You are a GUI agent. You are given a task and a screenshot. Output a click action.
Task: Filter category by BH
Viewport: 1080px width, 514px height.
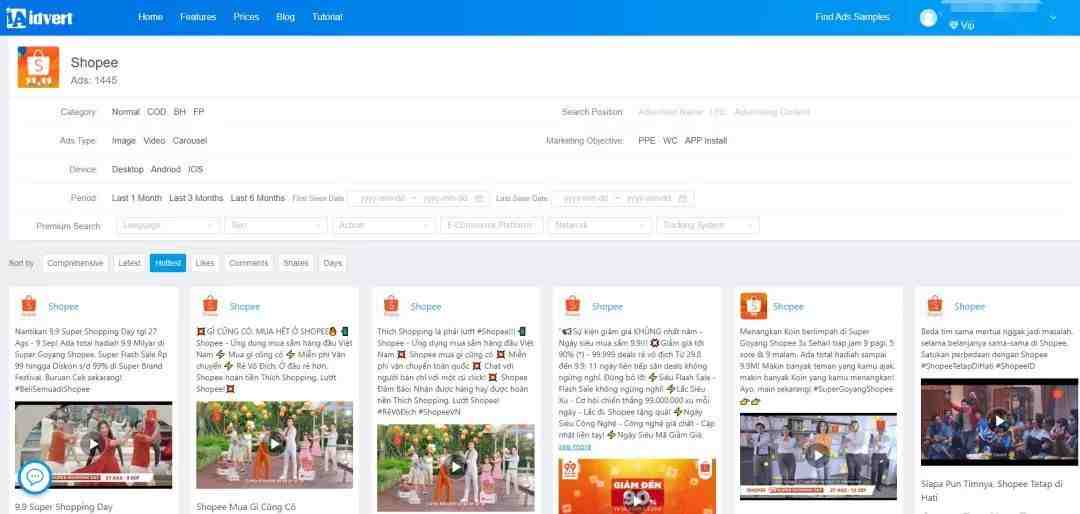(180, 112)
